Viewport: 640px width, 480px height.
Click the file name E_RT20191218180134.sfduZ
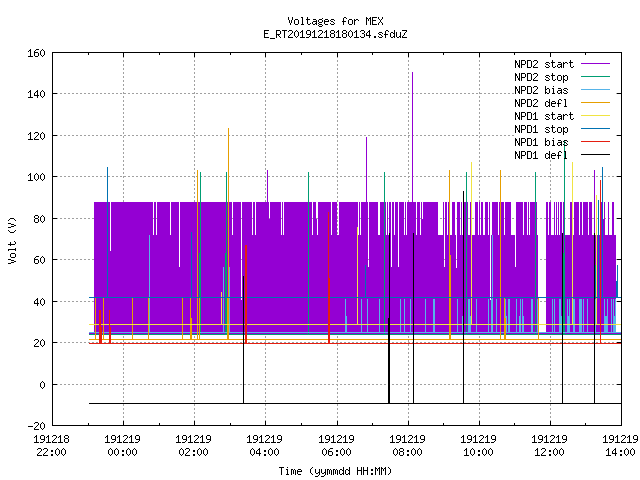tap(335, 34)
